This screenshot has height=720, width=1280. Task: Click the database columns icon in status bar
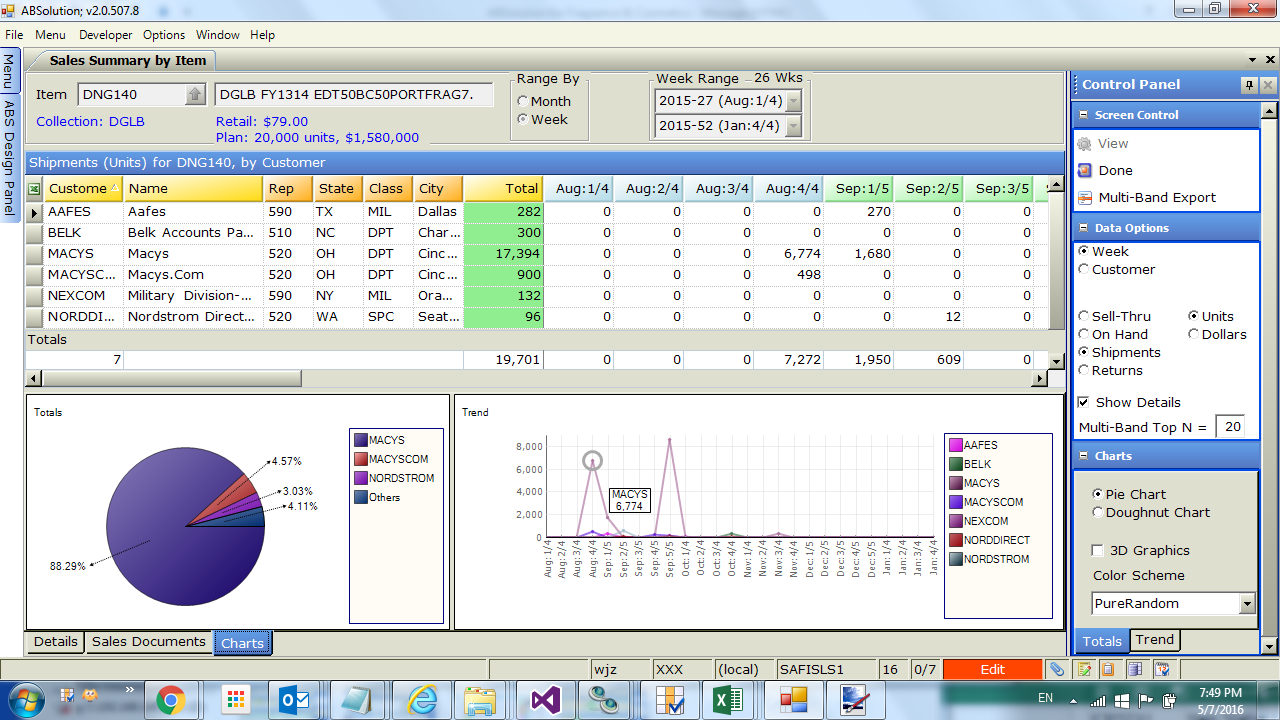(x=1135, y=669)
